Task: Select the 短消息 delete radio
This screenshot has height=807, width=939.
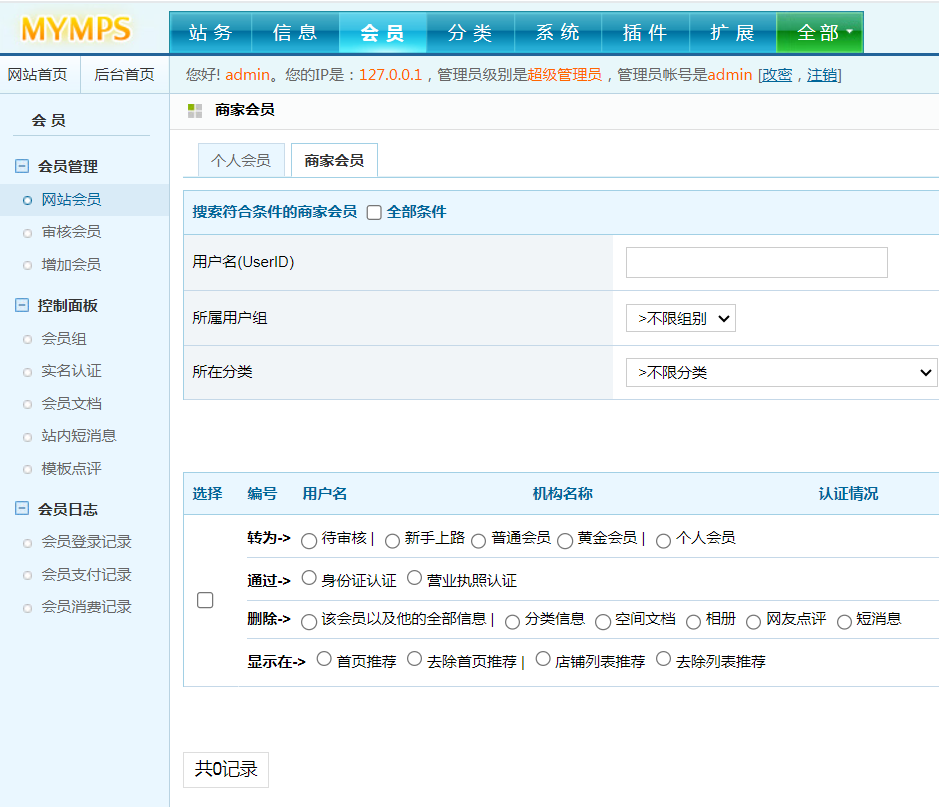Action: tap(844, 622)
